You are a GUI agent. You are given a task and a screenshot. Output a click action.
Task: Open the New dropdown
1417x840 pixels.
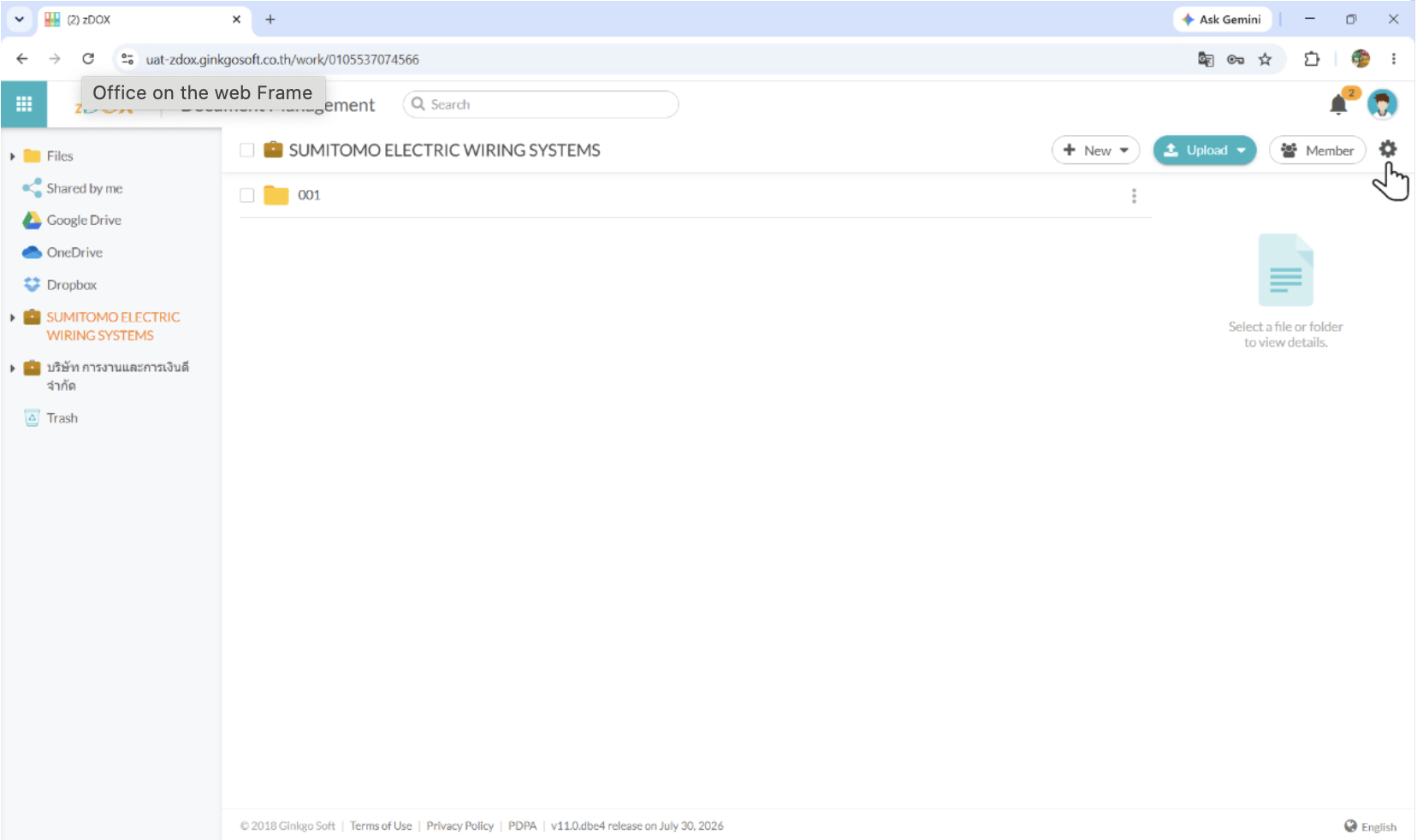click(x=1095, y=151)
